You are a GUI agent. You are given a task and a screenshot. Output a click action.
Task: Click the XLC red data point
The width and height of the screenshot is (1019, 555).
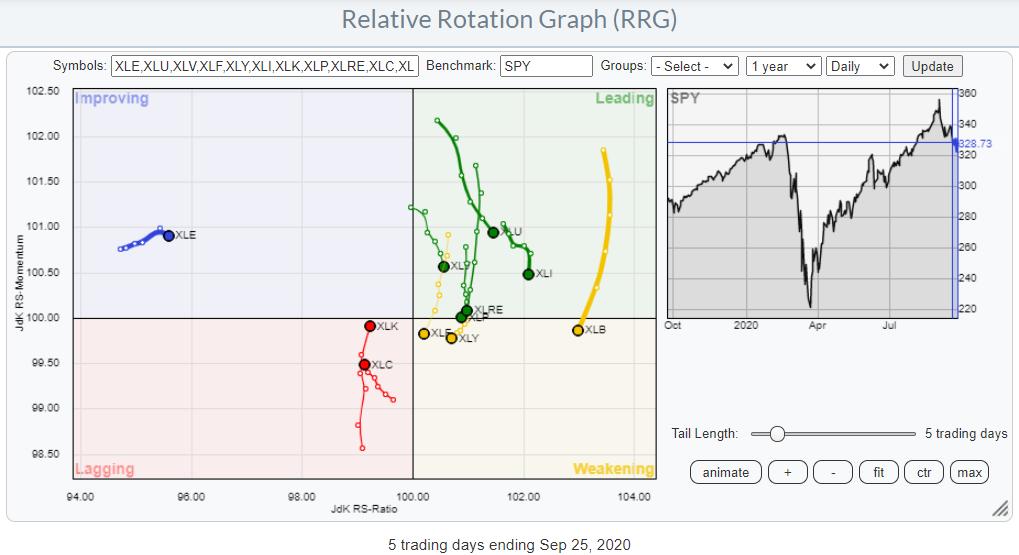(365, 364)
